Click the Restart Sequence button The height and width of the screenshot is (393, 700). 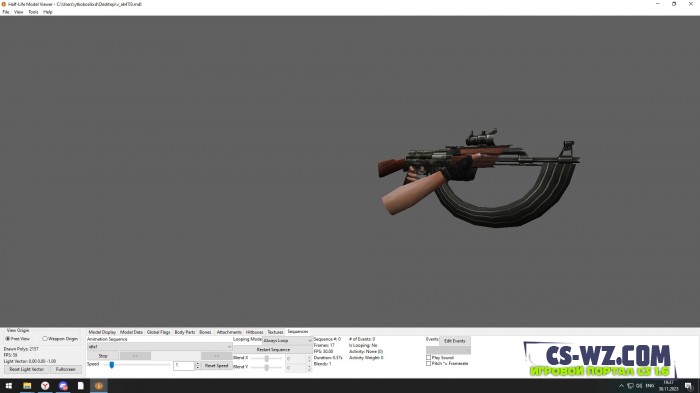click(273, 350)
